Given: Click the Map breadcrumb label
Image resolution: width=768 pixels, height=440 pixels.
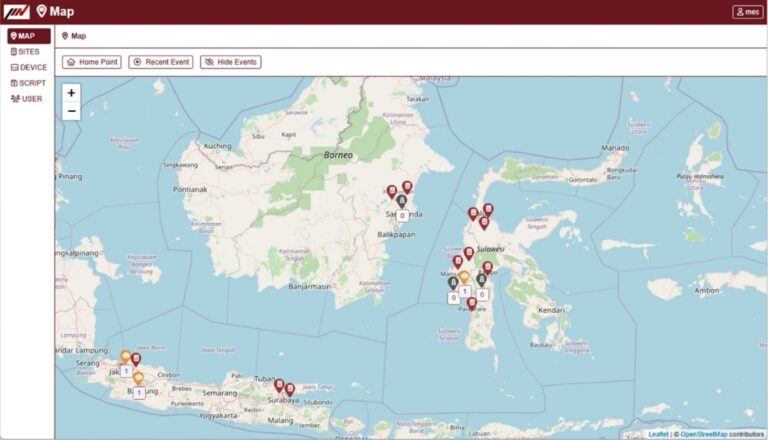Looking at the screenshot, I should 78,36.
